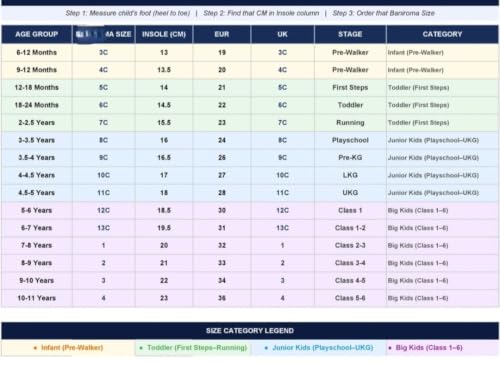The image size is (500, 365).
Task: Select insole value 15.5
Action: [164, 123]
